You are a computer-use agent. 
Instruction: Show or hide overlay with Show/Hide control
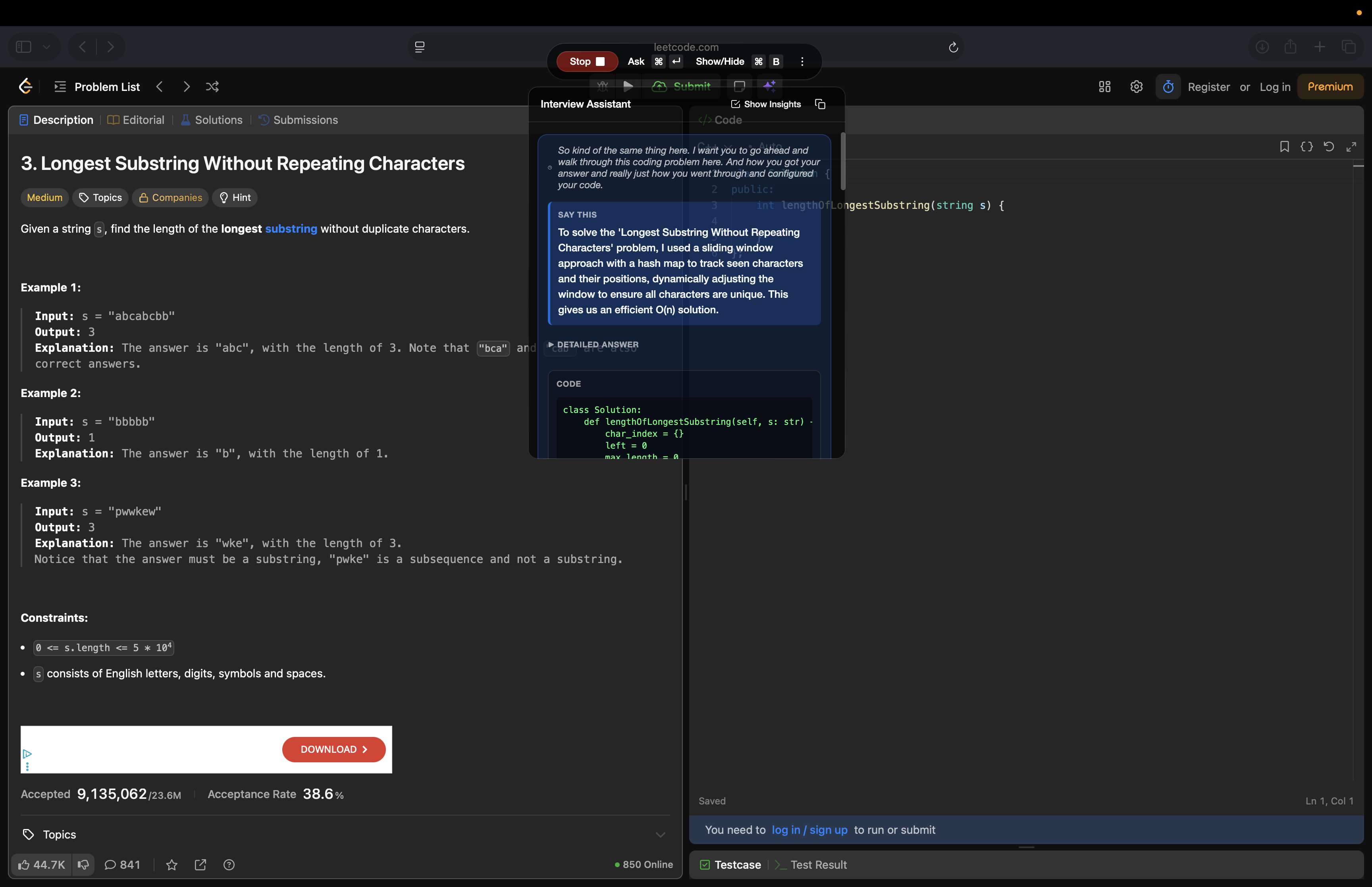click(720, 61)
